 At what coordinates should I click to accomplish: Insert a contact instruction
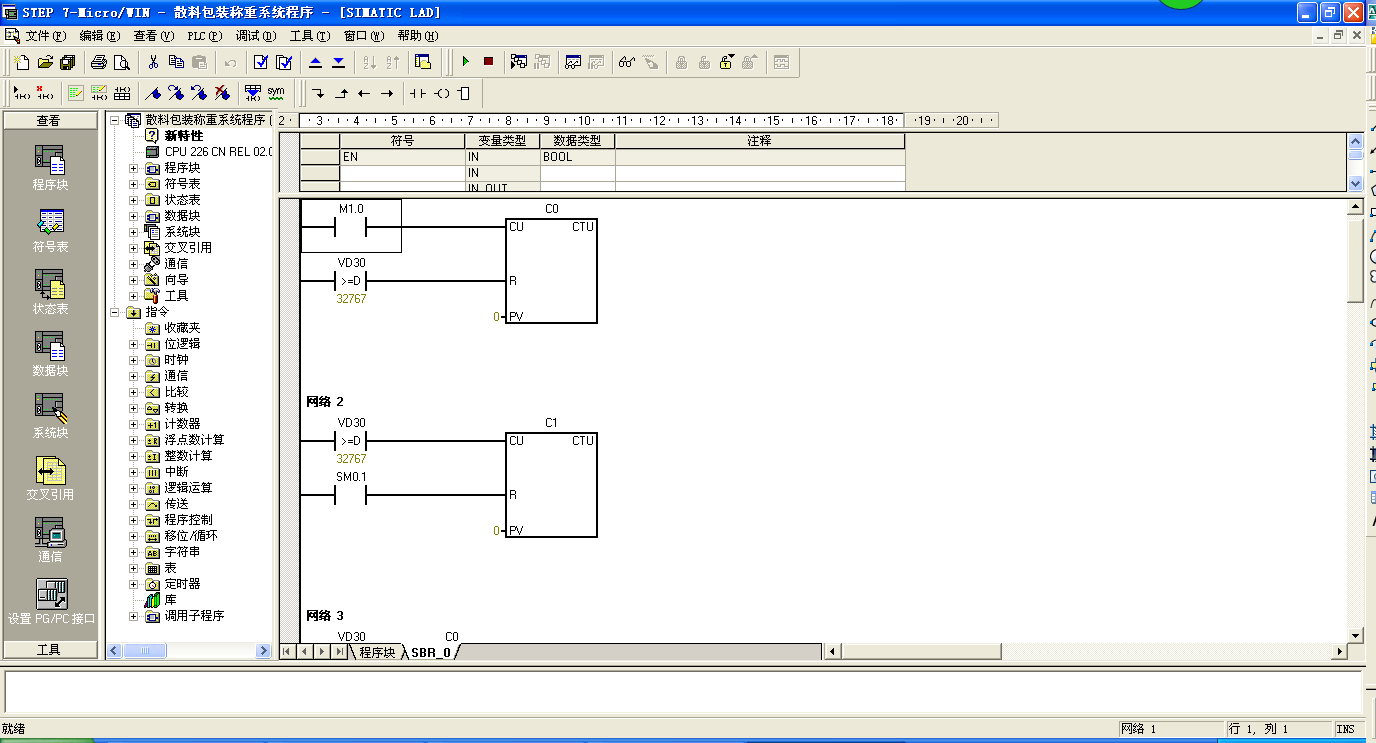[417, 93]
